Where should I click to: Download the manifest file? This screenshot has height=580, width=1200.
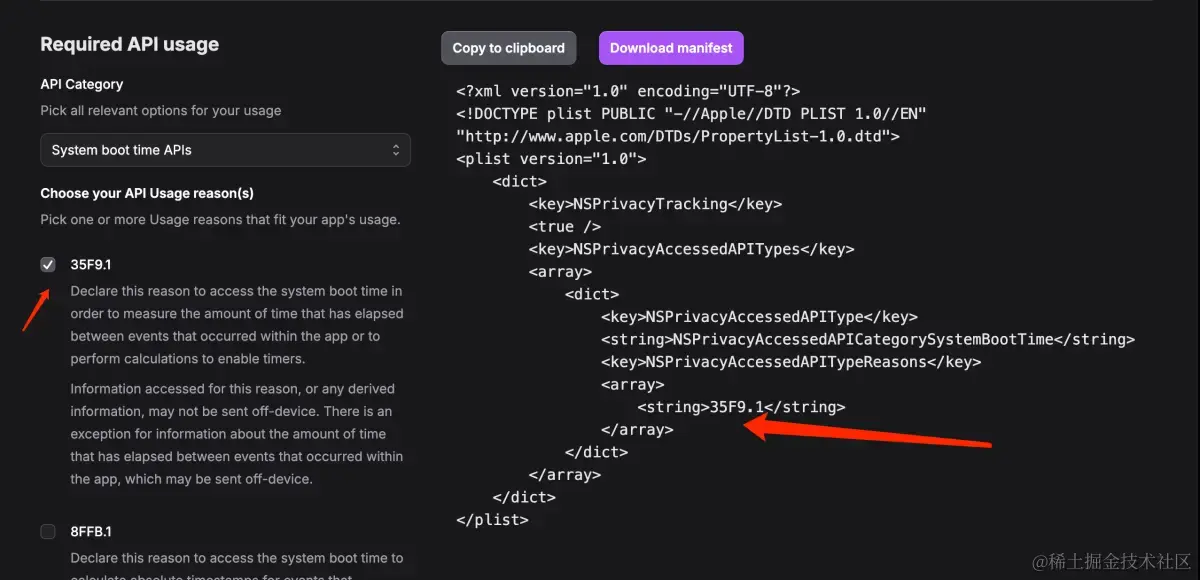[671, 47]
